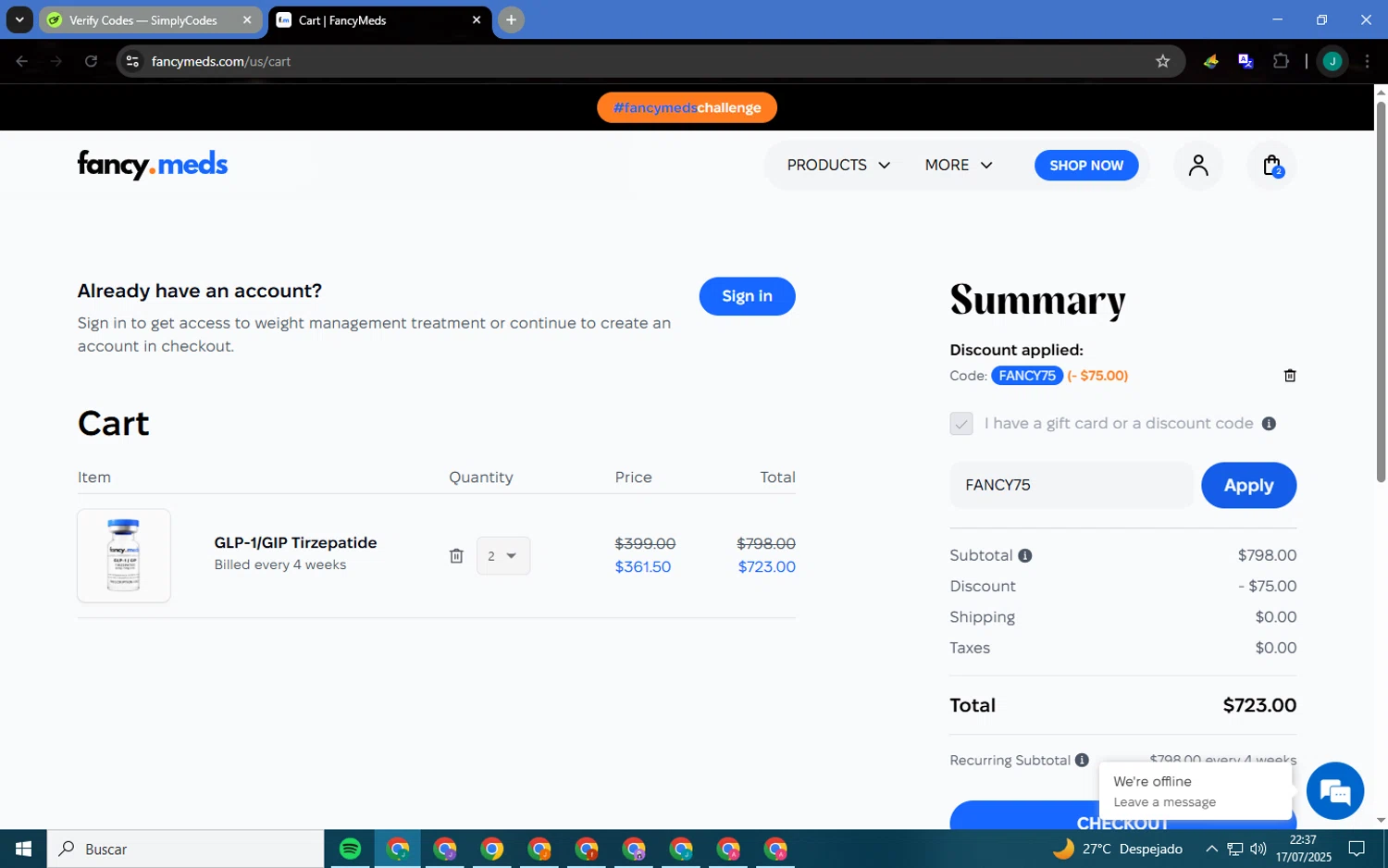Viewport: 1388px width, 868px height.
Task: Go to the fancy.meds logo home
Action: pos(153,165)
